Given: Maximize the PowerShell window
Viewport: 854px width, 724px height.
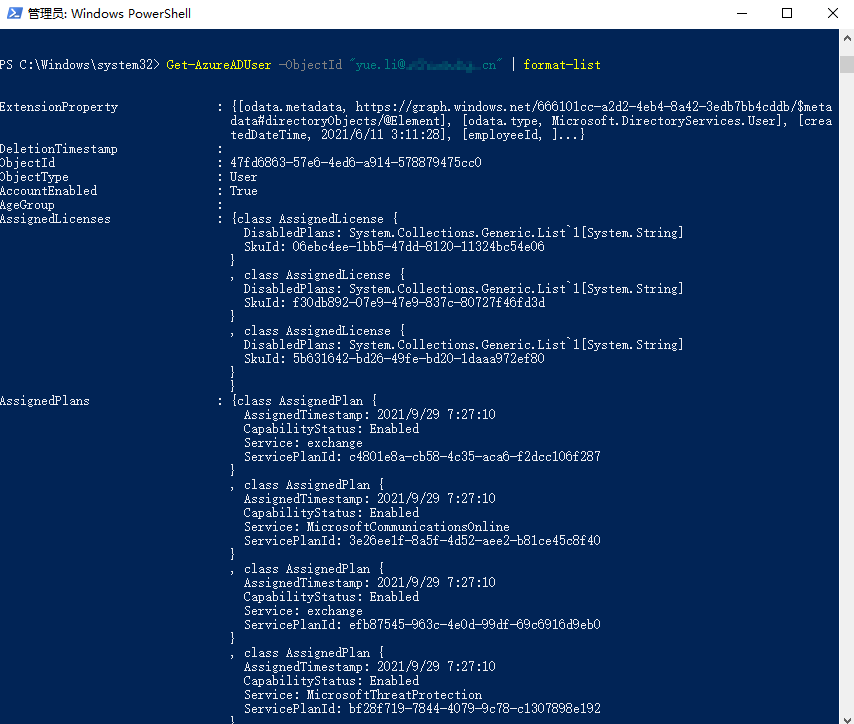Looking at the screenshot, I should click(x=787, y=14).
